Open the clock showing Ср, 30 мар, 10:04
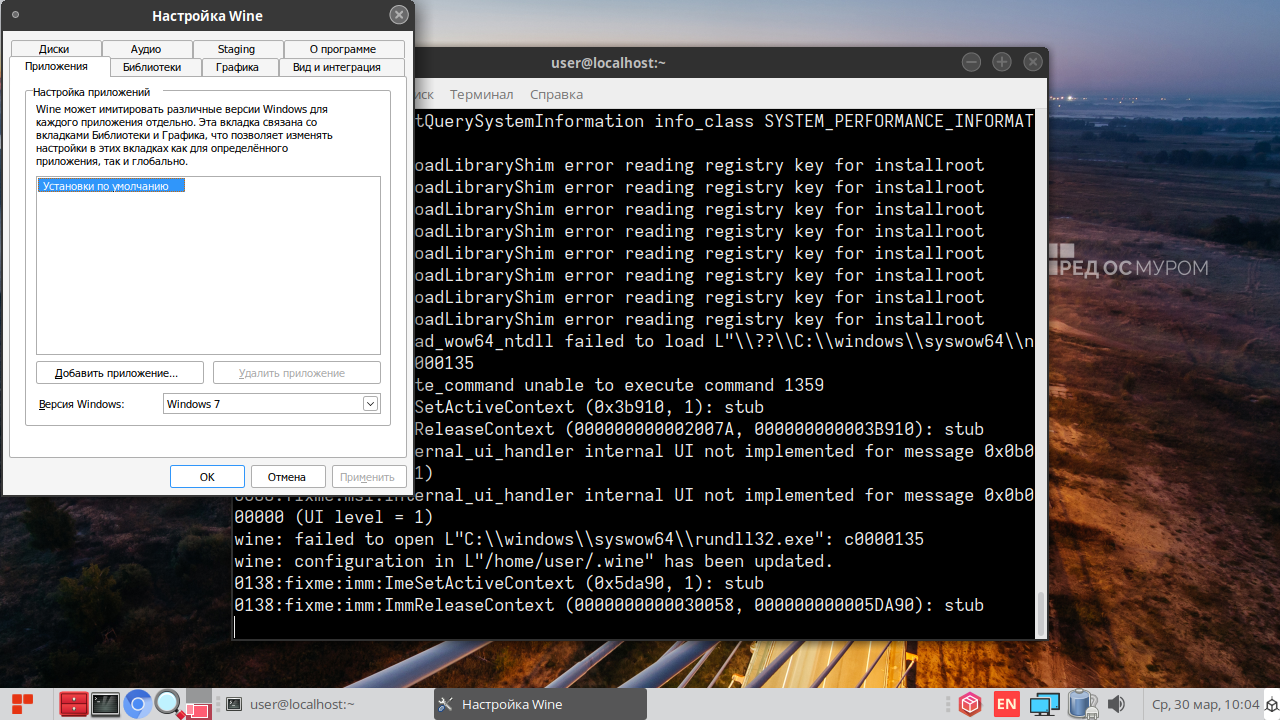The height and width of the screenshot is (720, 1280). [1205, 704]
